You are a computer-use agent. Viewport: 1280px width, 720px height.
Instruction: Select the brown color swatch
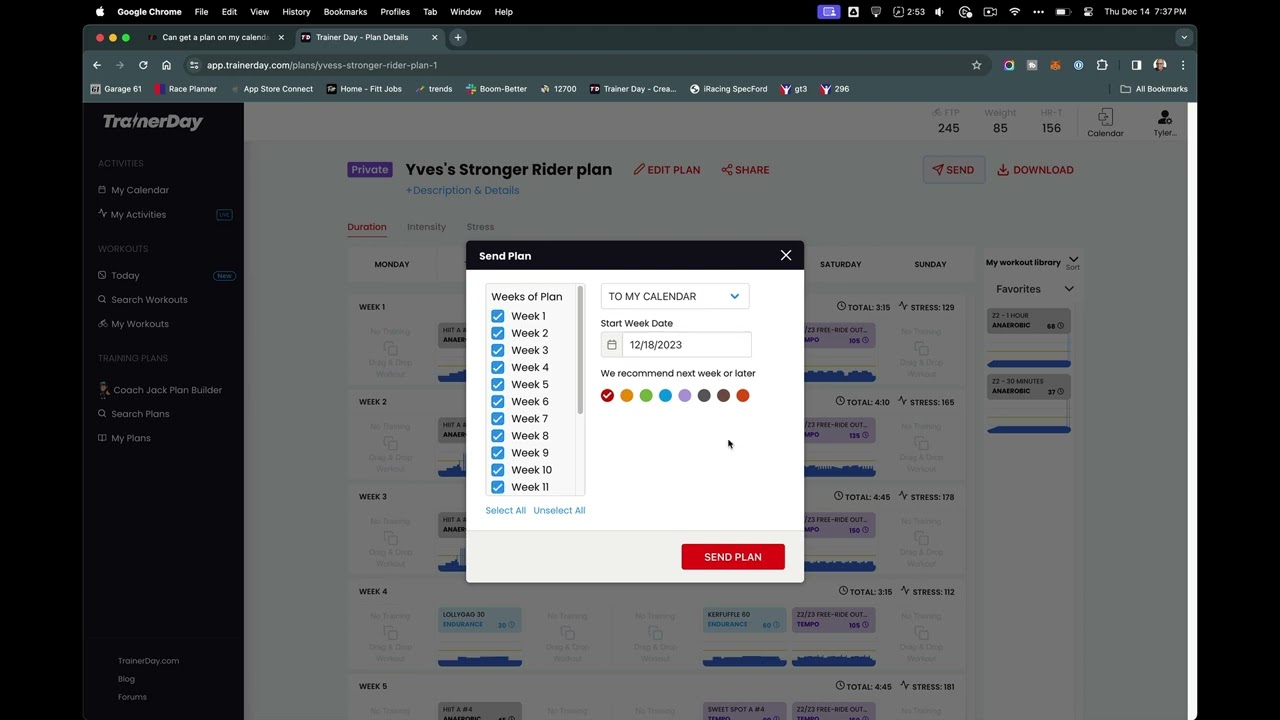coord(723,396)
